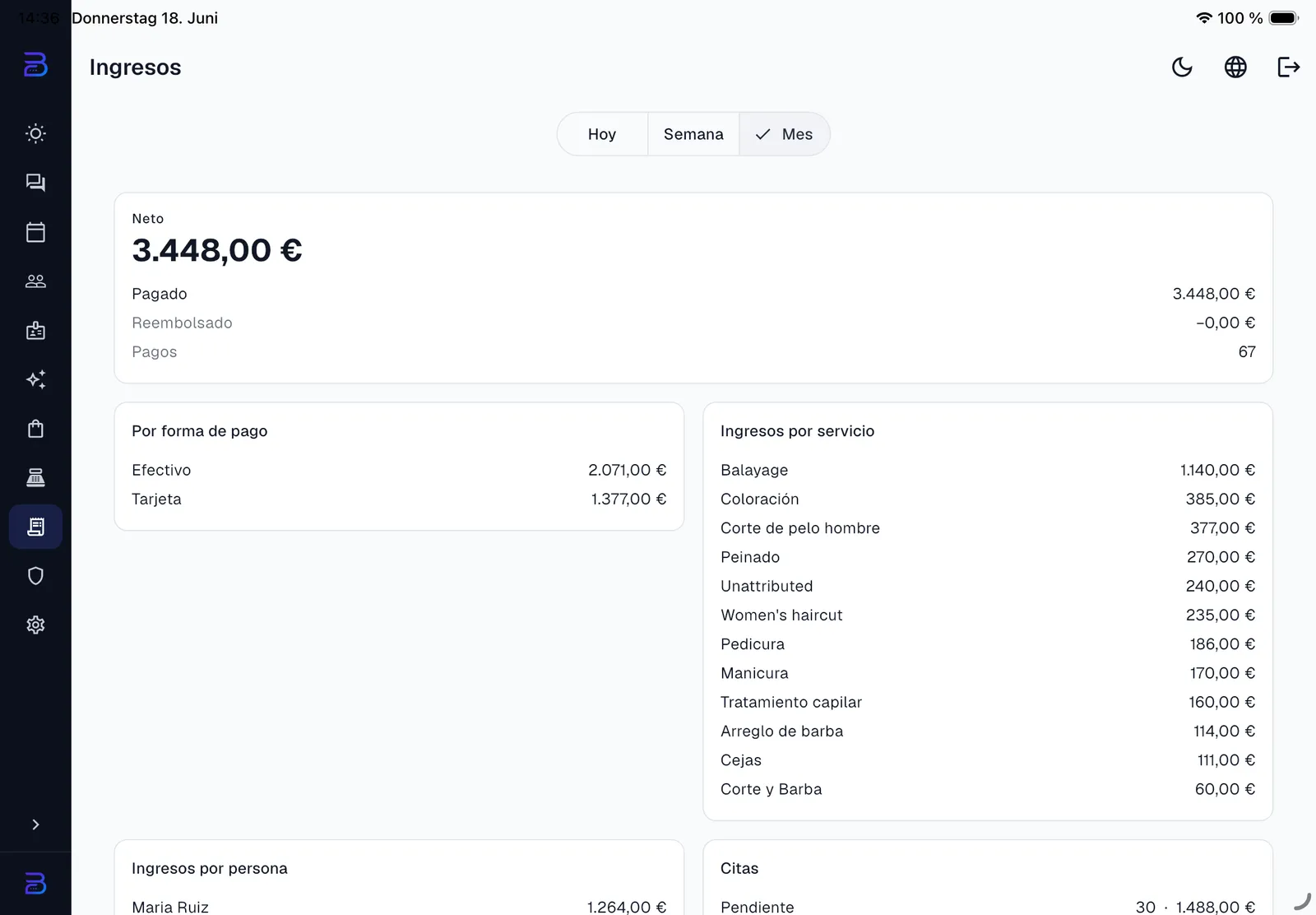Log out using the exit icon

[x=1288, y=67]
